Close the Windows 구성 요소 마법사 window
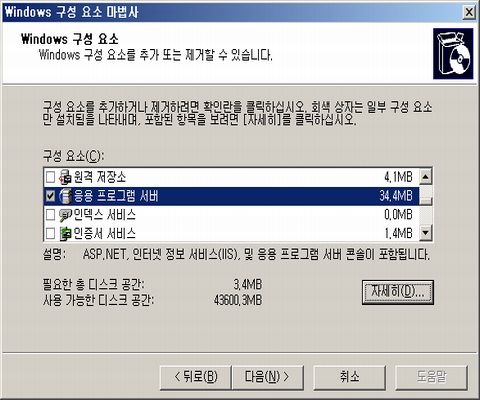The image size is (480, 400). click(469, 12)
